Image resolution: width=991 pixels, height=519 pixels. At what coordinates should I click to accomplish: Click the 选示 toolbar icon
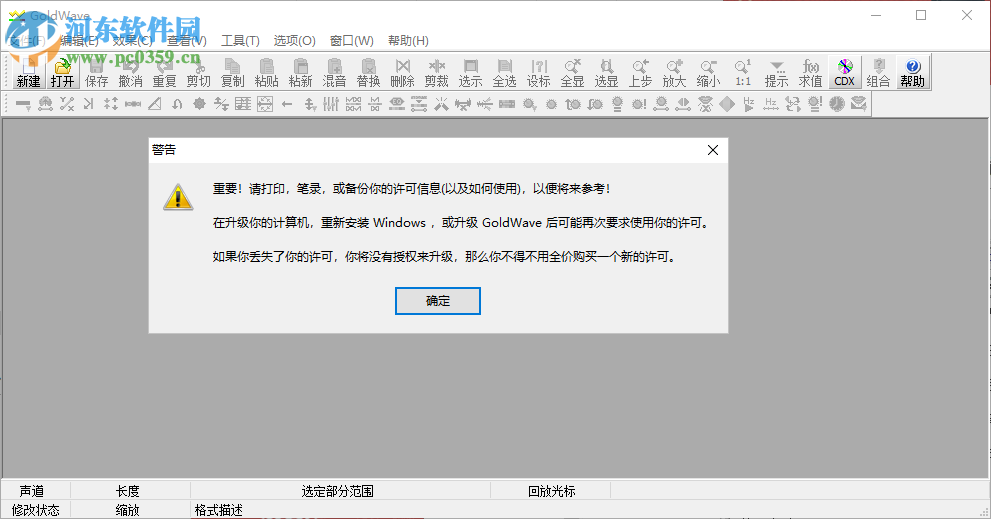470,72
